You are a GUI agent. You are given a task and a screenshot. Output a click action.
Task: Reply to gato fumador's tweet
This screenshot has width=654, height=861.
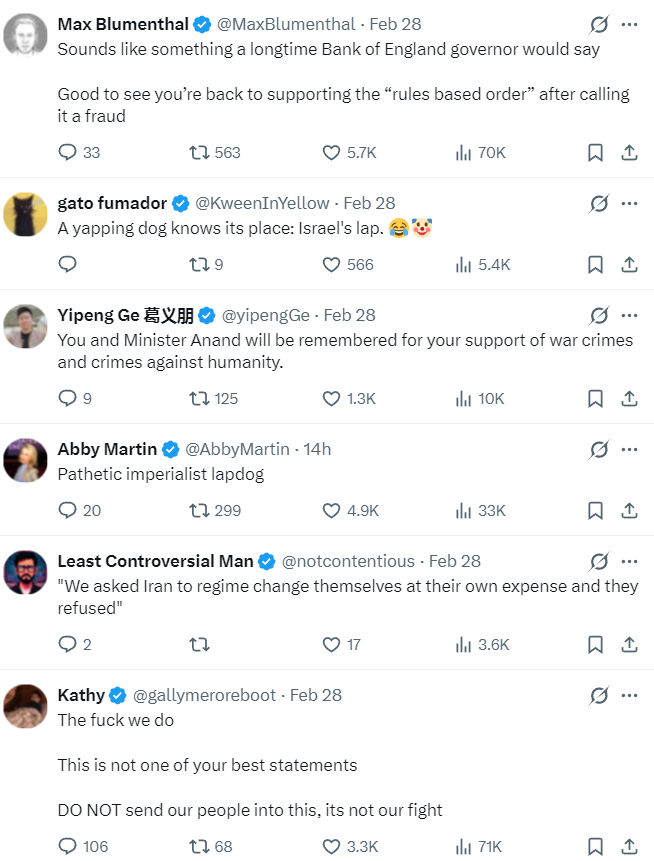[x=68, y=265]
